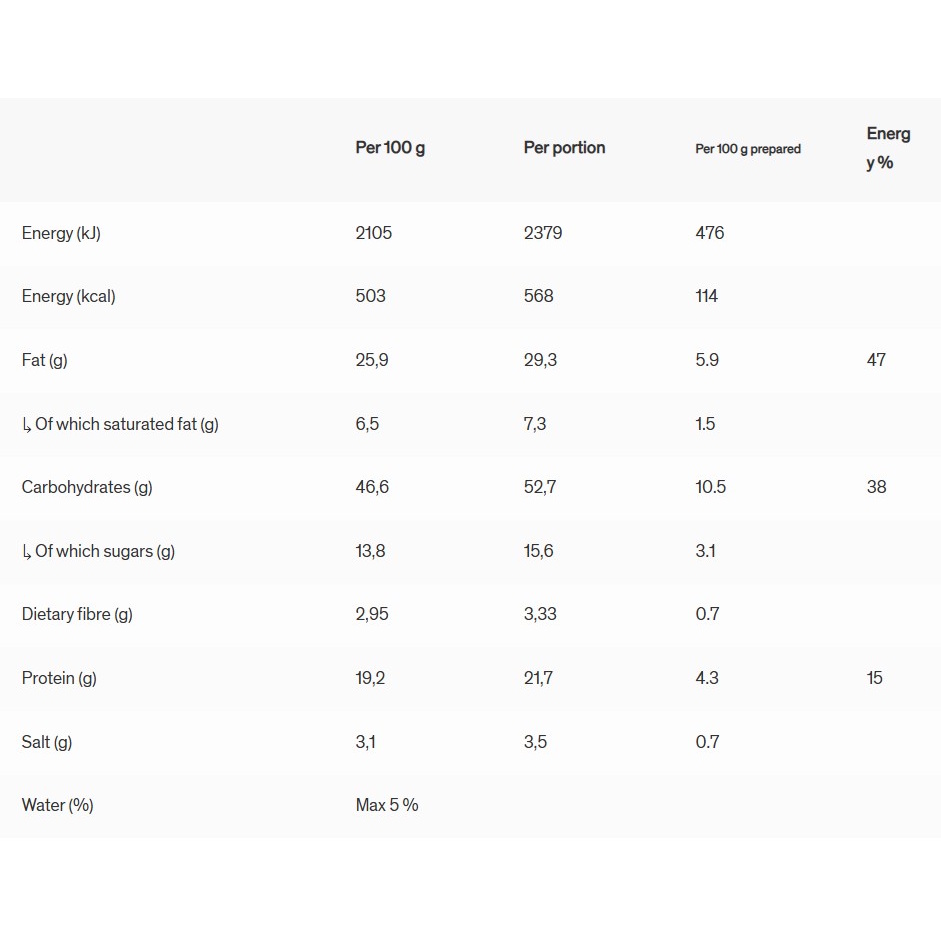Click the arrow icon before saturated fat

click(26, 425)
